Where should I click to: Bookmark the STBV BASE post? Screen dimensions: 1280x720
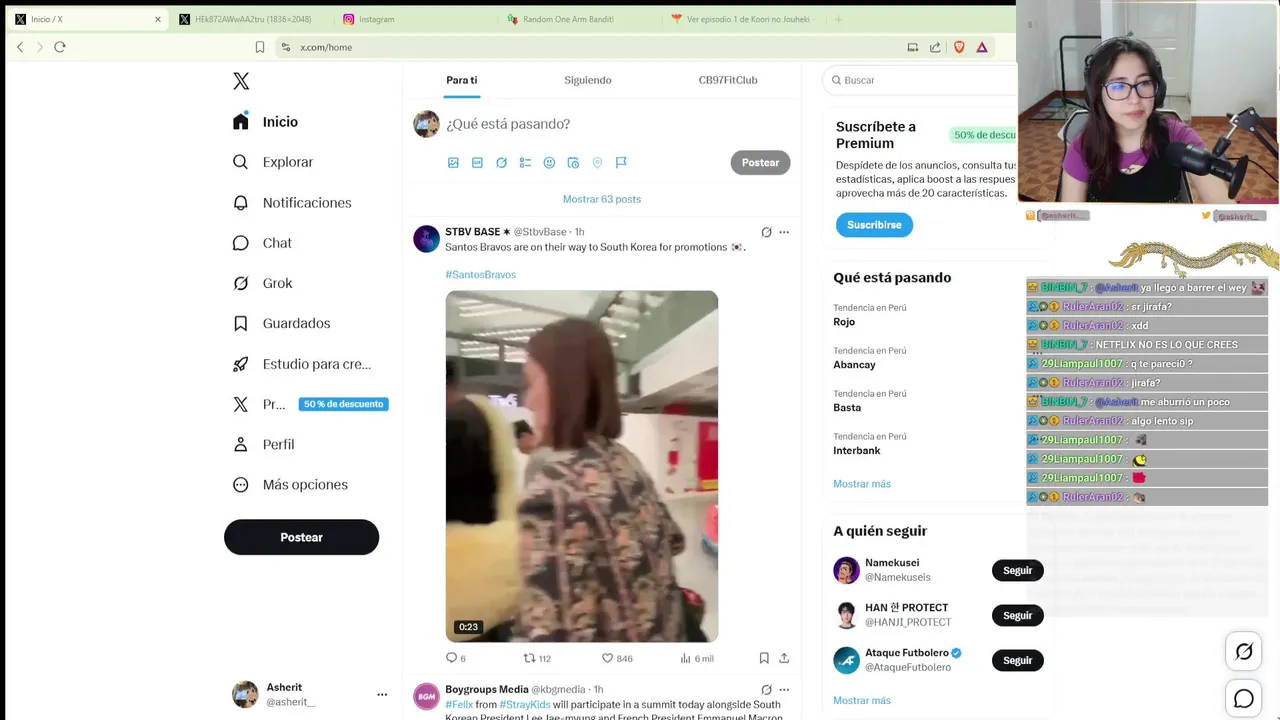[764, 658]
